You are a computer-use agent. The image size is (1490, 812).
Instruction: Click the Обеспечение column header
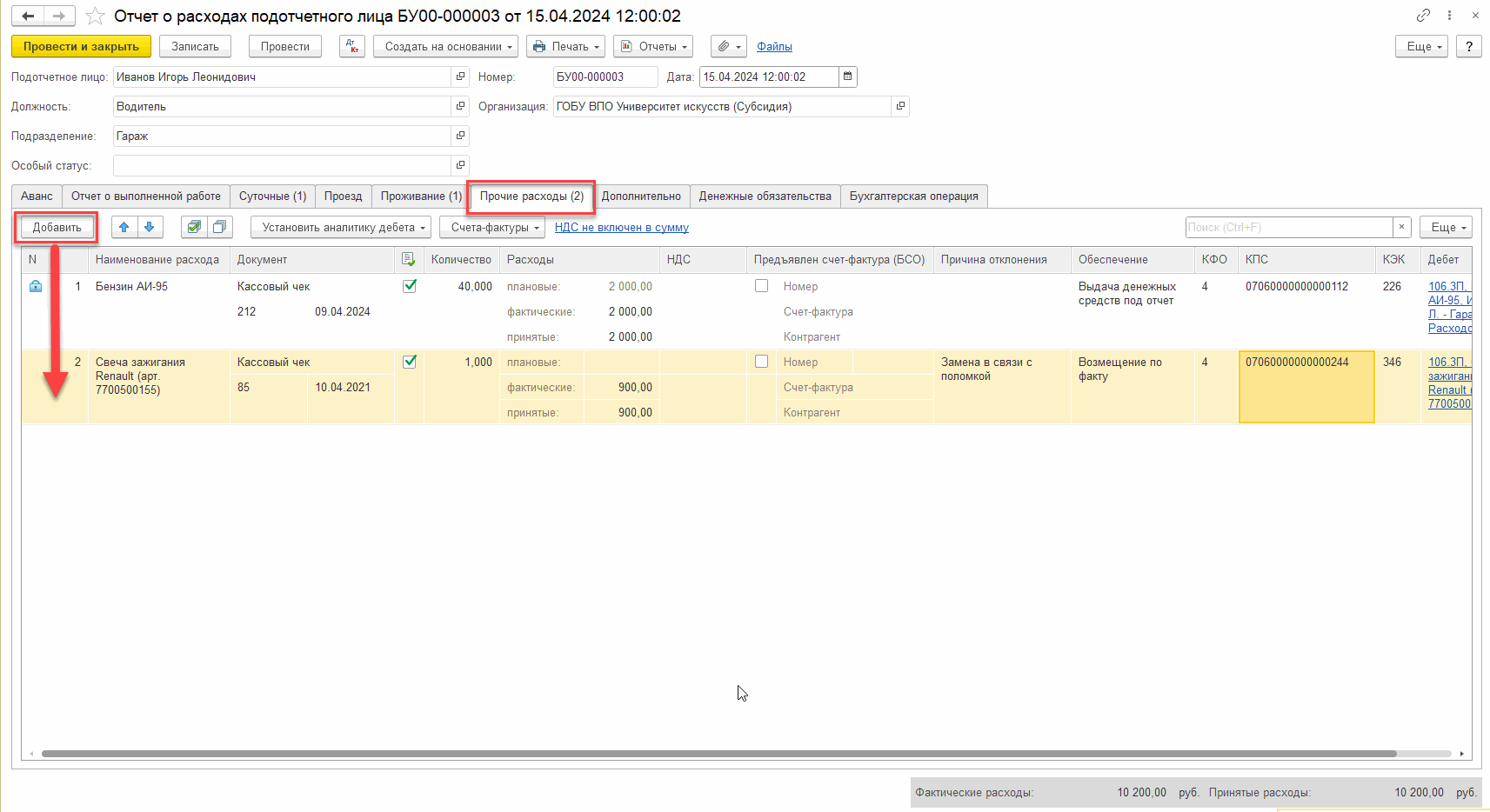[1133, 259]
